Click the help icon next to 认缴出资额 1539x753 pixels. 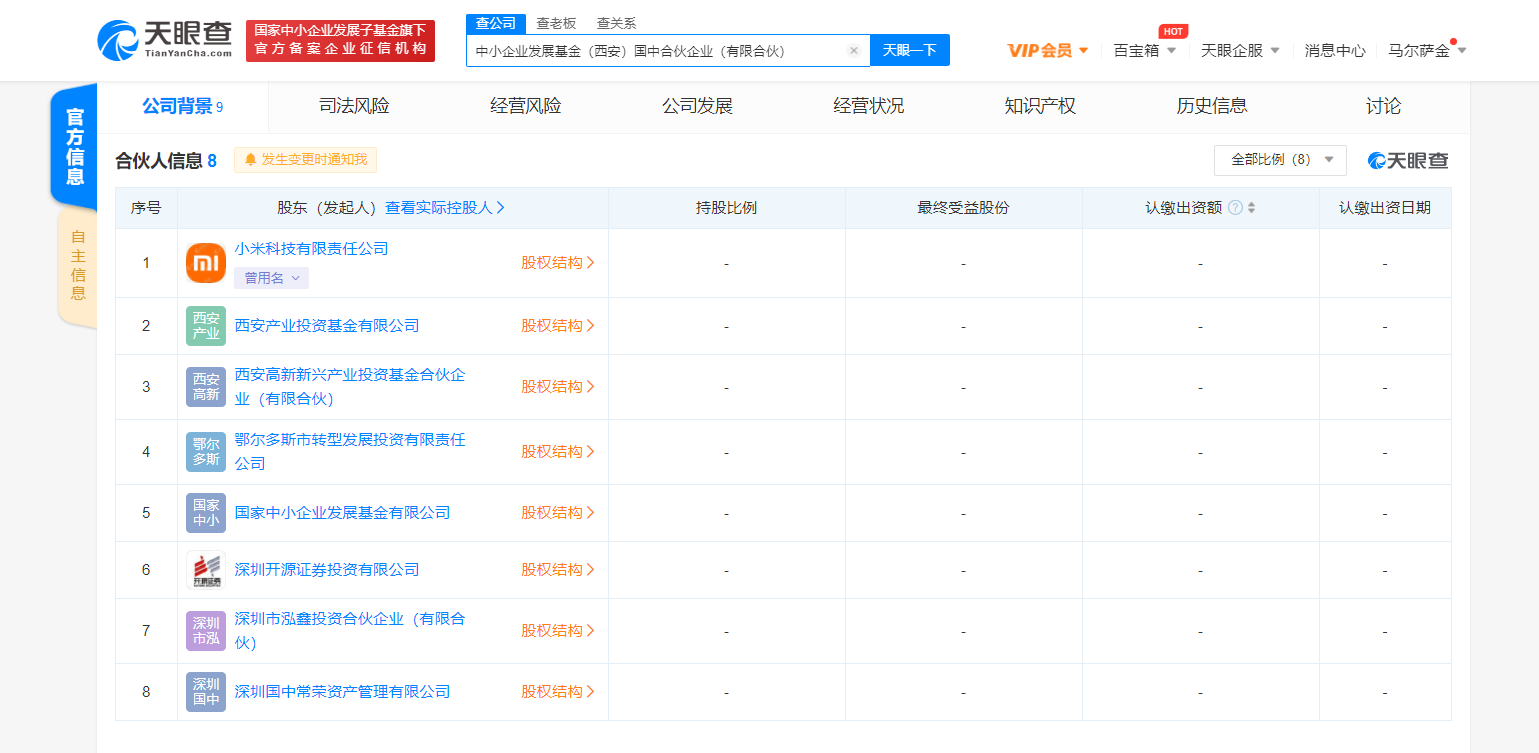coord(1235,208)
